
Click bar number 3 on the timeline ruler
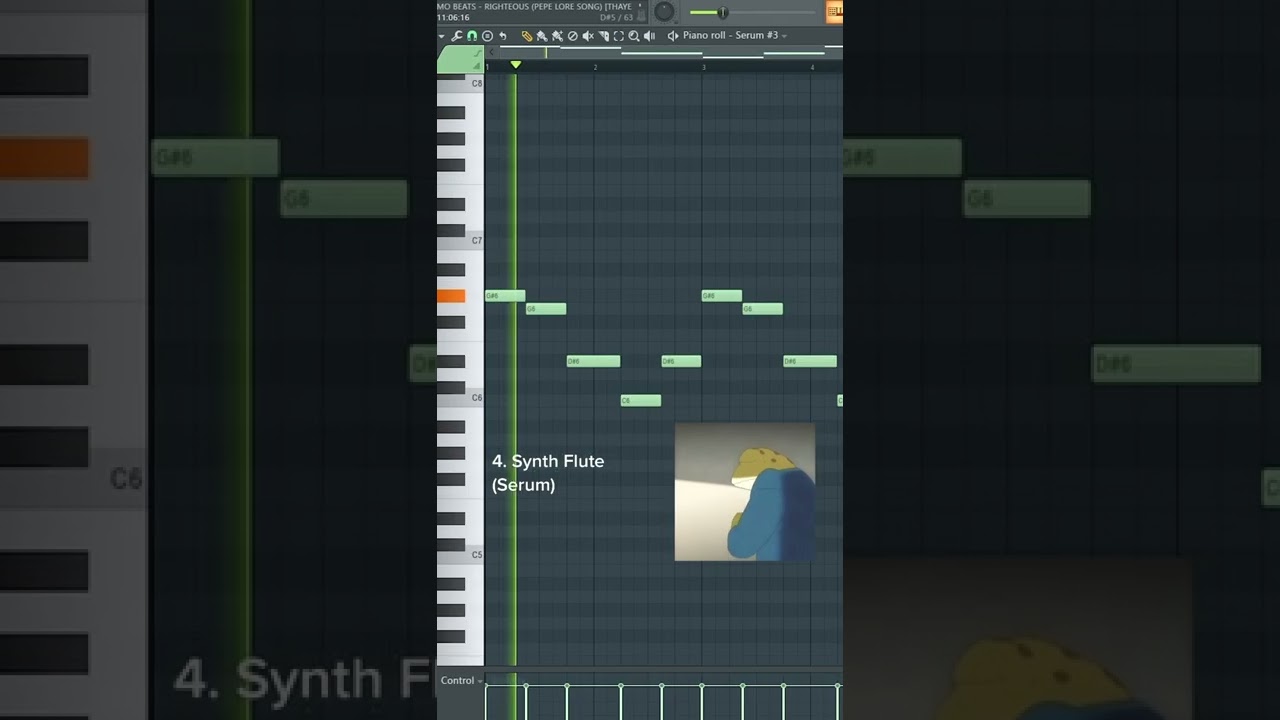click(x=704, y=67)
